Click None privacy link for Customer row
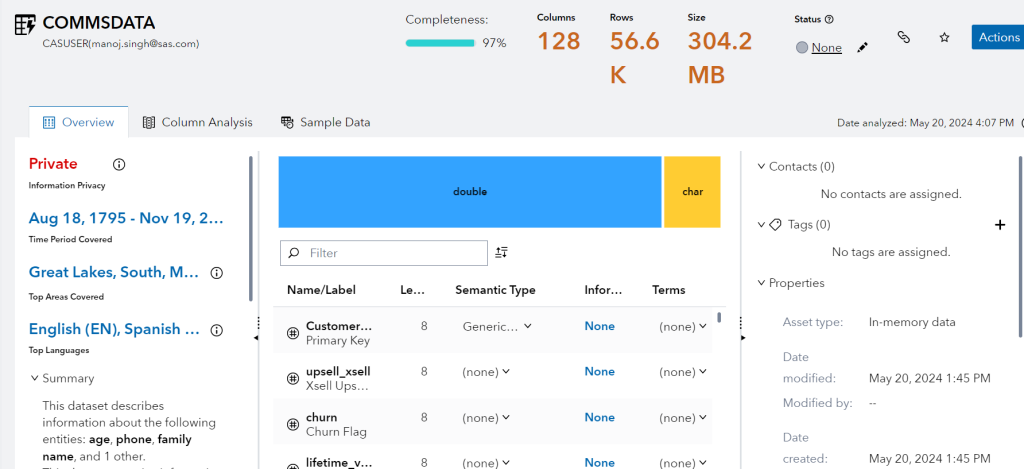 (600, 326)
